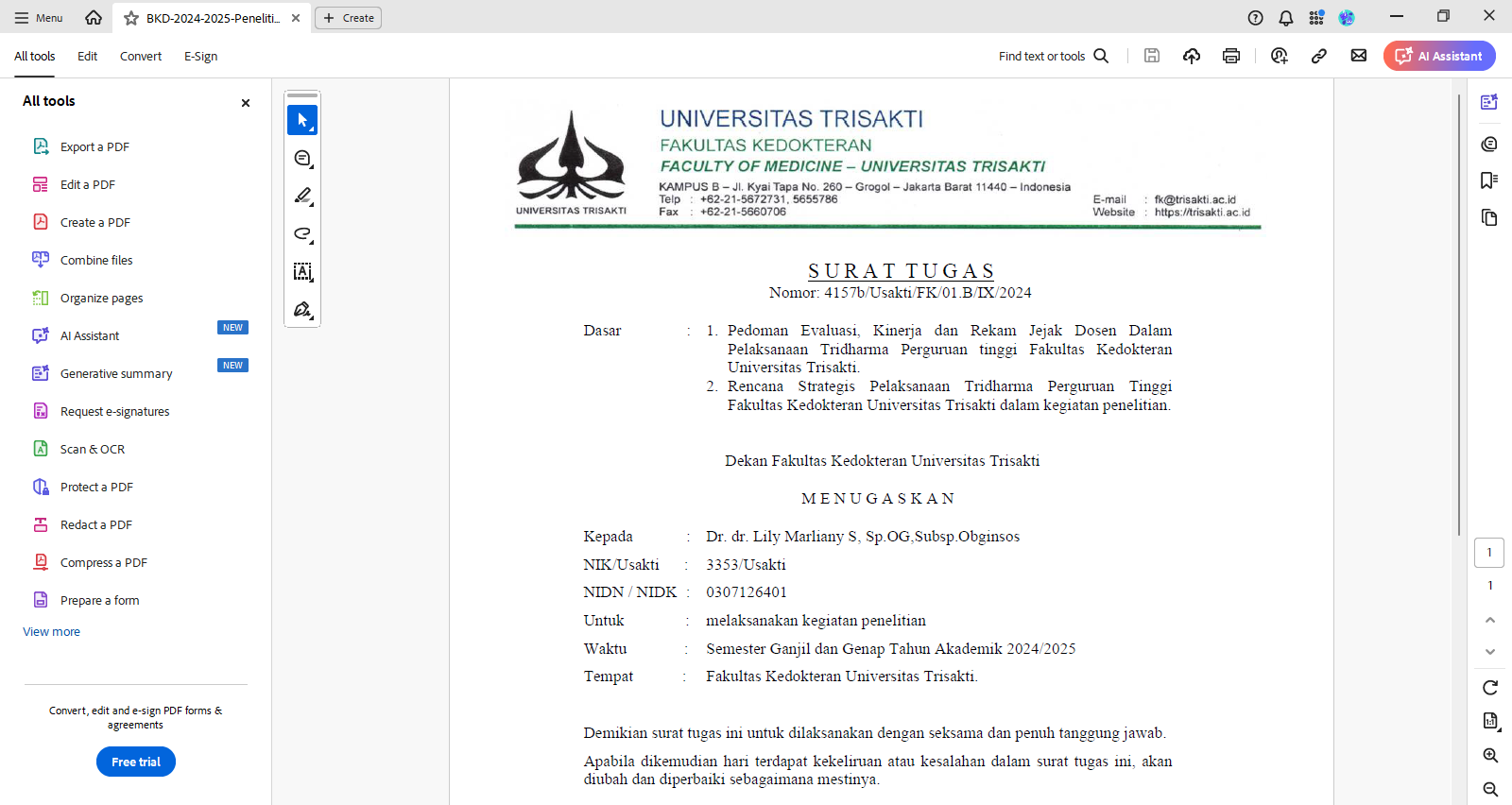Open AI generative summary right panel icon
1512x805 pixels.
[x=1489, y=102]
